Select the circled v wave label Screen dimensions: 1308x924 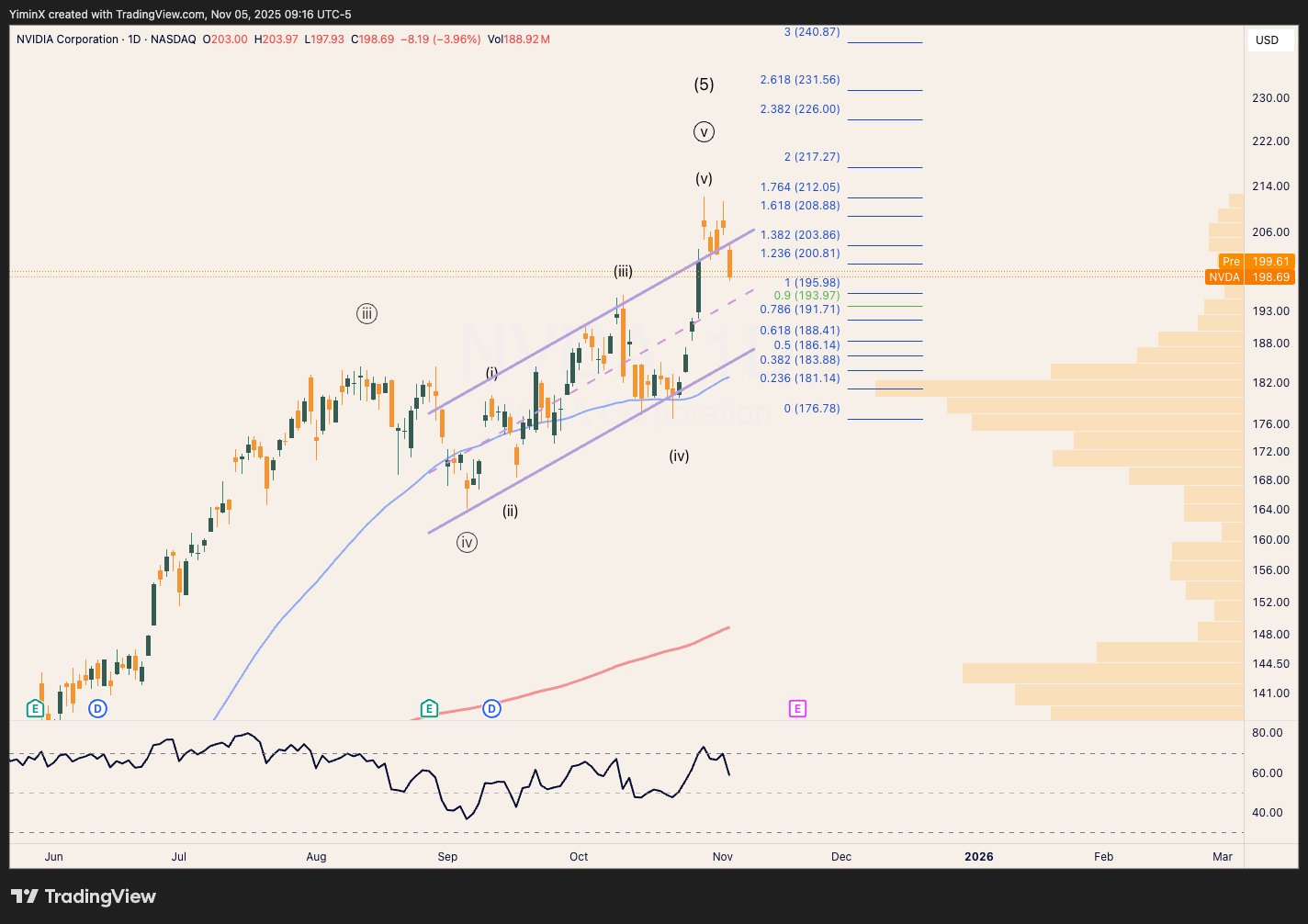click(704, 131)
